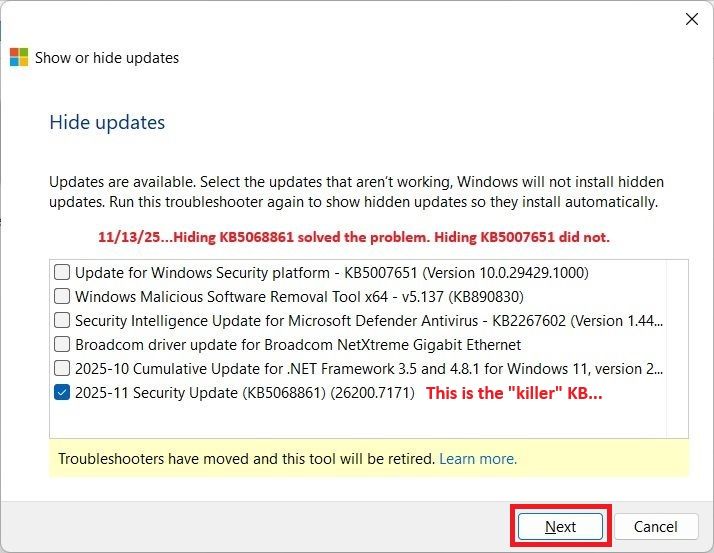Click the red "killer" KB annotation text
Viewport: 714px width, 553px height.
[514, 393]
